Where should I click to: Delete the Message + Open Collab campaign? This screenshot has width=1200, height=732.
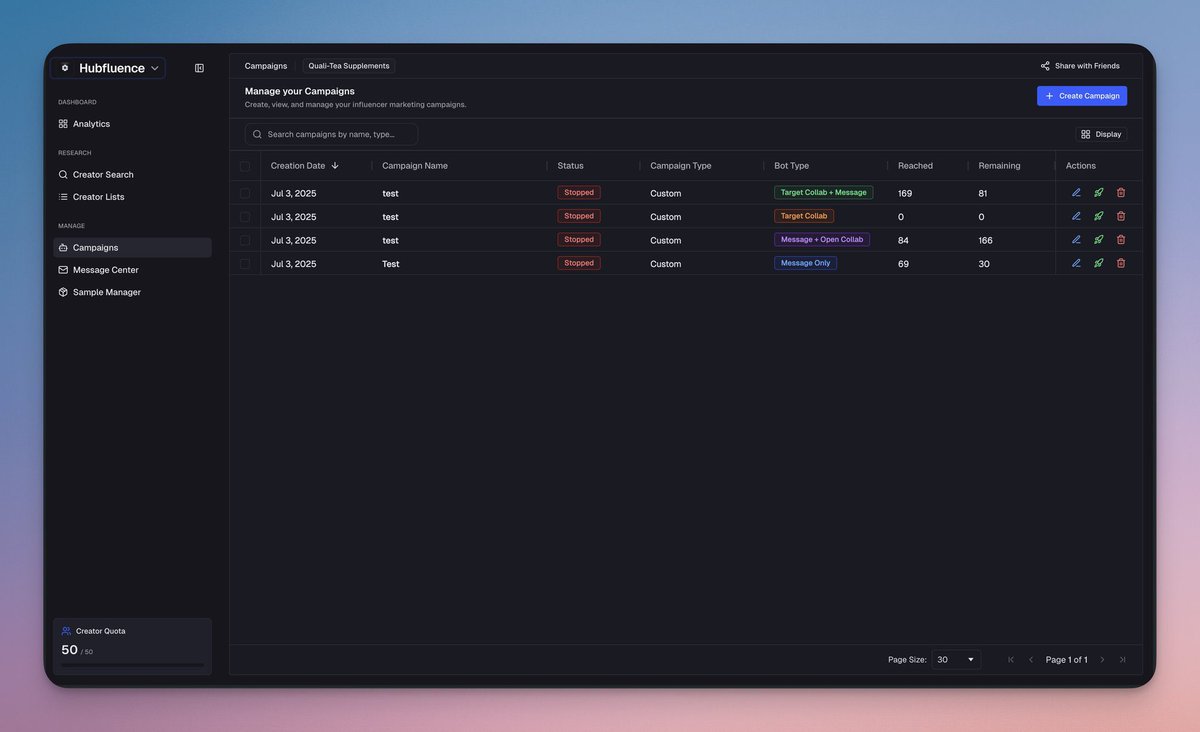[x=1120, y=240]
